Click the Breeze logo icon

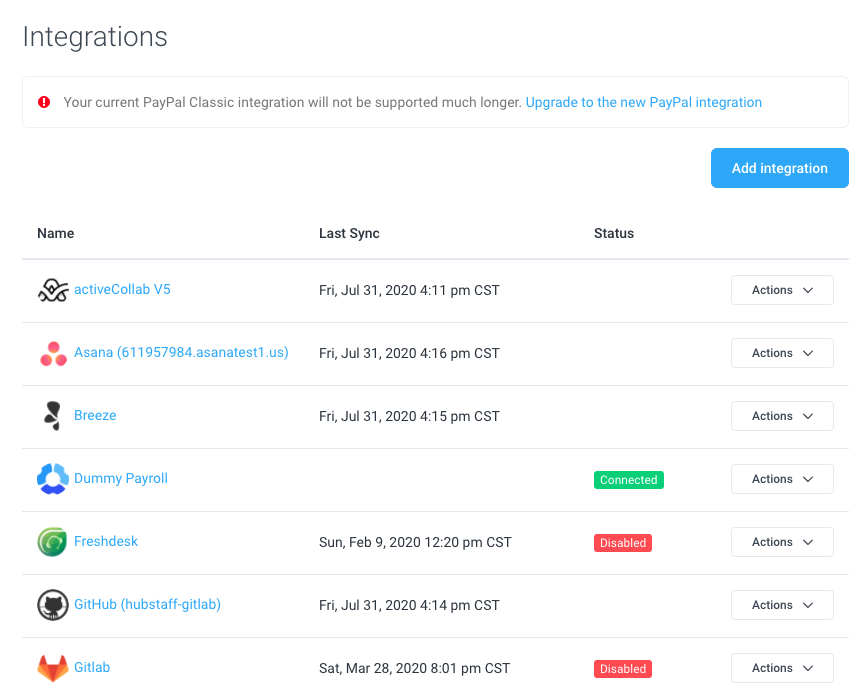[x=53, y=416]
